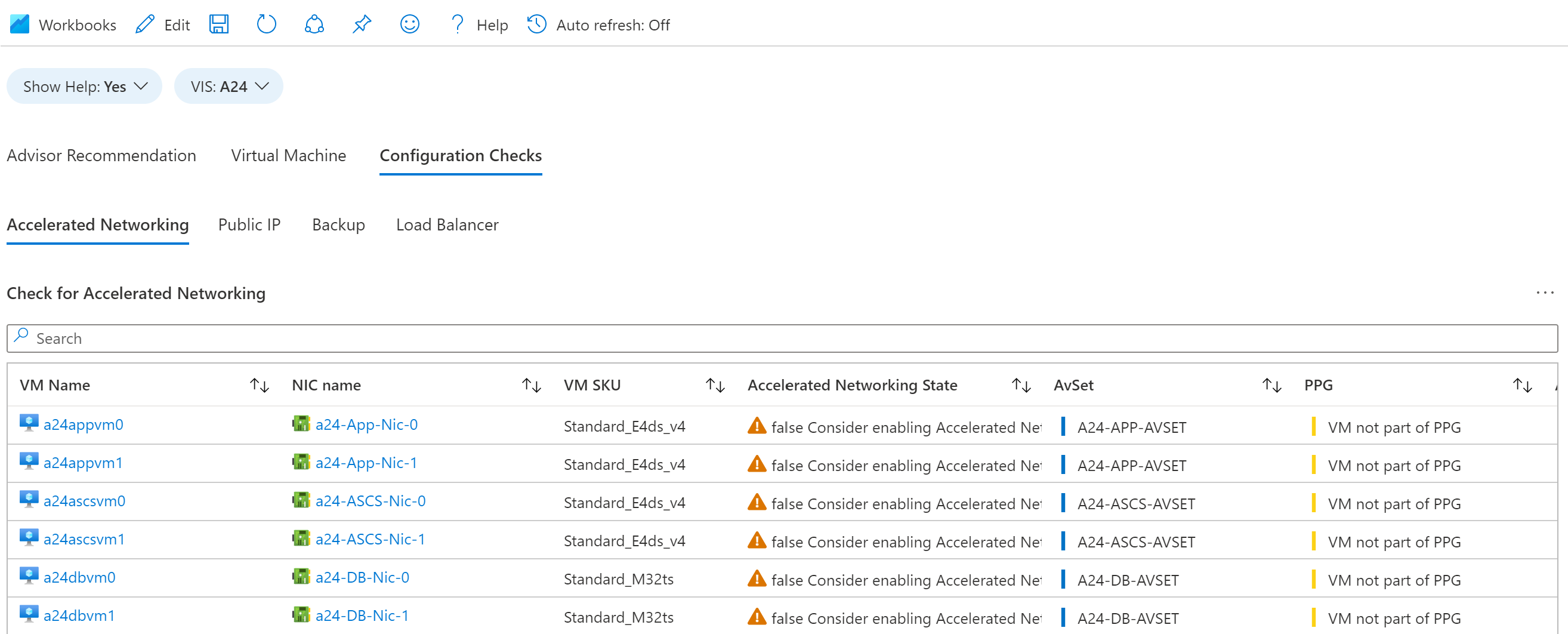Viewport: 1568px width, 634px height.
Task: Pin the workbook with pin icon
Action: click(x=362, y=24)
